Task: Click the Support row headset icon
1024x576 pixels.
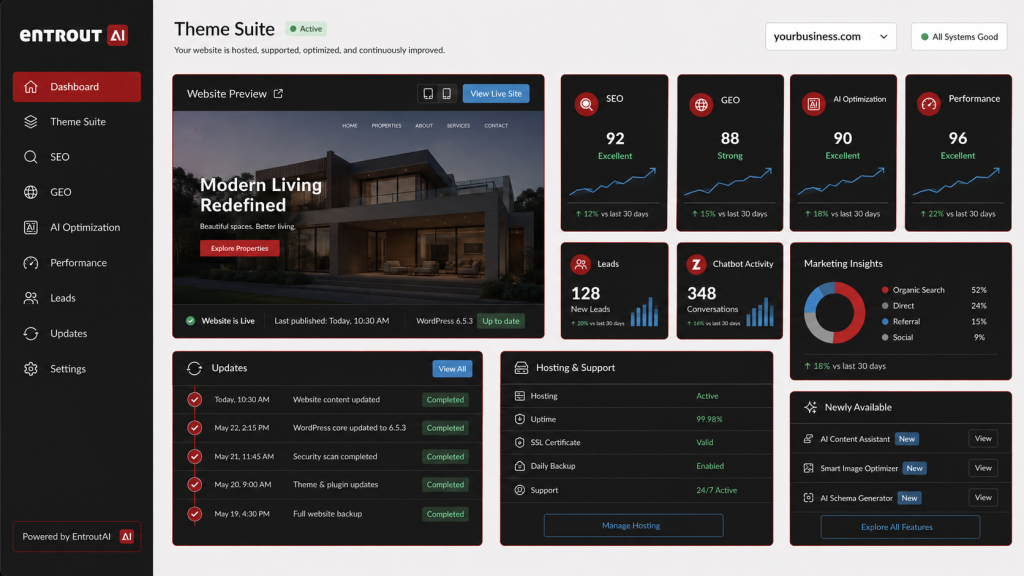Action: tap(520, 490)
